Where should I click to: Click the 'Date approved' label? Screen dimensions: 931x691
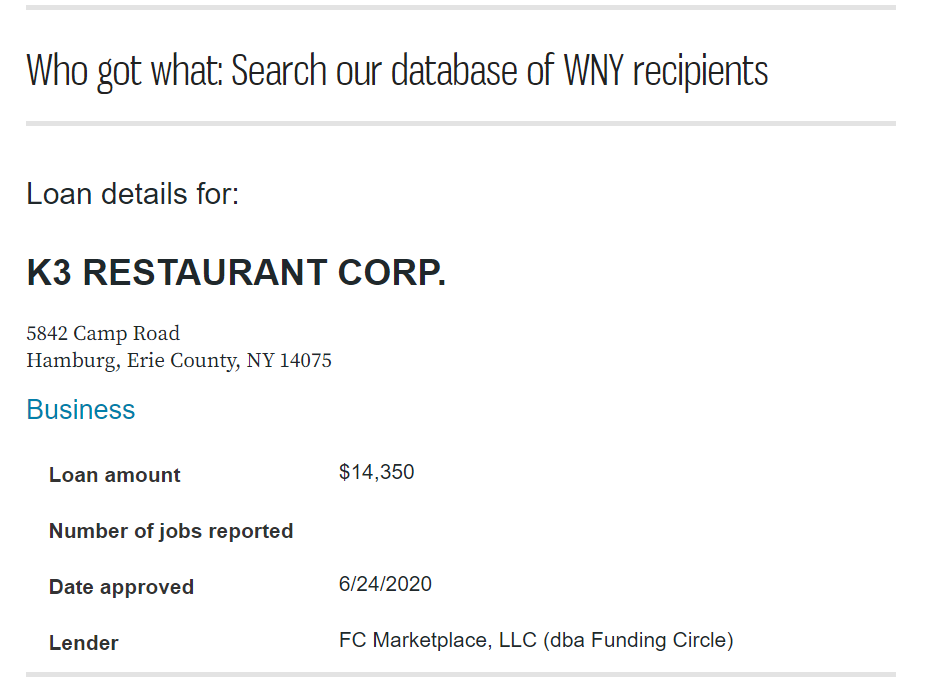click(121, 587)
